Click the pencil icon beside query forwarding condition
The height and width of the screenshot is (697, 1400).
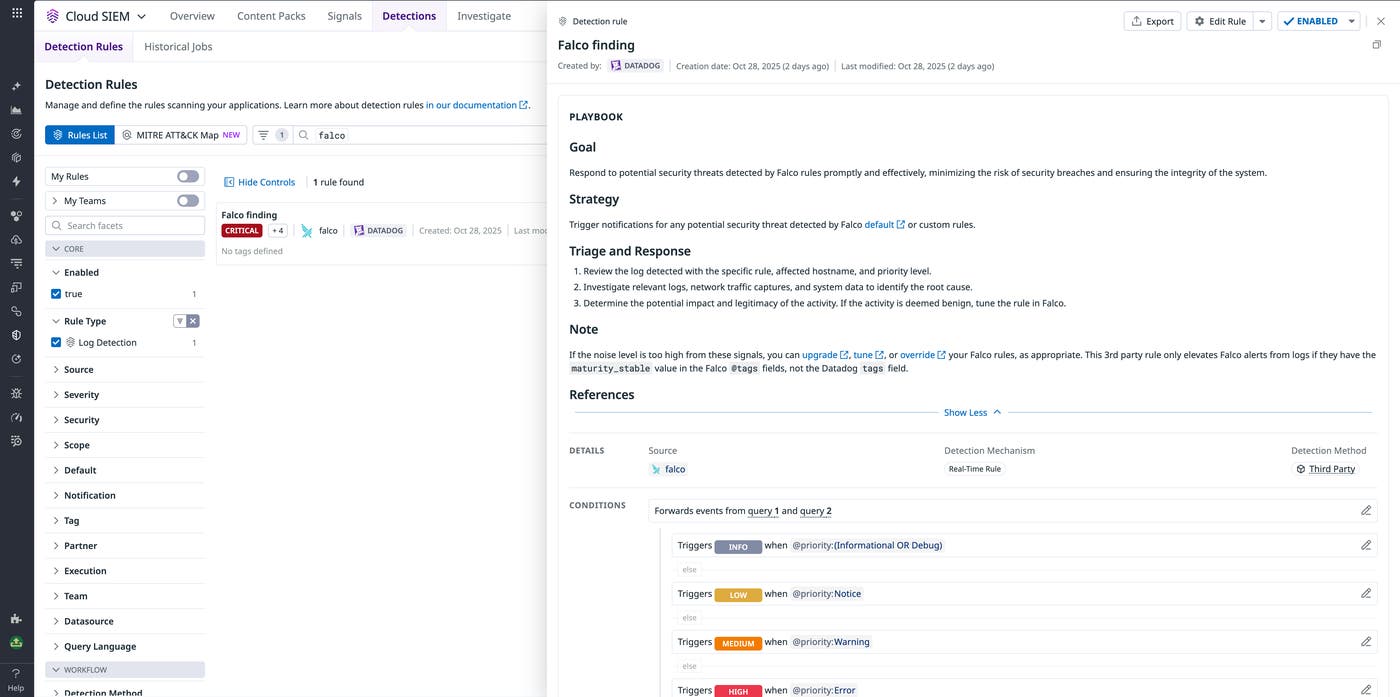pos(1366,510)
